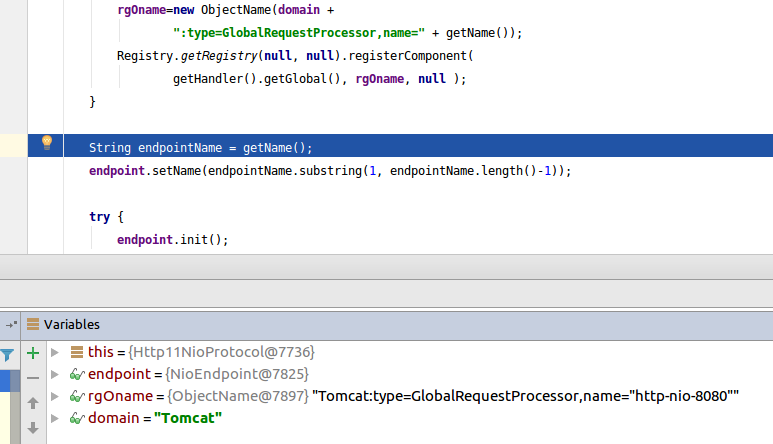Click the restore layout icon beside Variables
This screenshot has width=773, height=444.
11,325
